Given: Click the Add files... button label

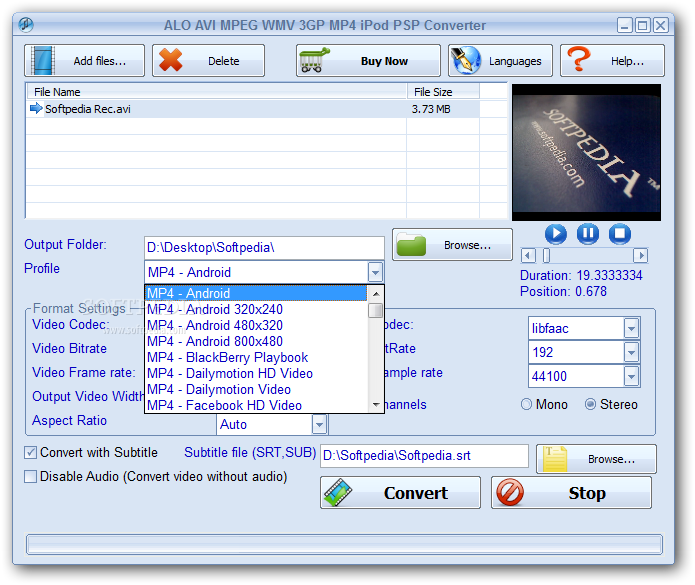Looking at the screenshot, I should pos(100,61).
